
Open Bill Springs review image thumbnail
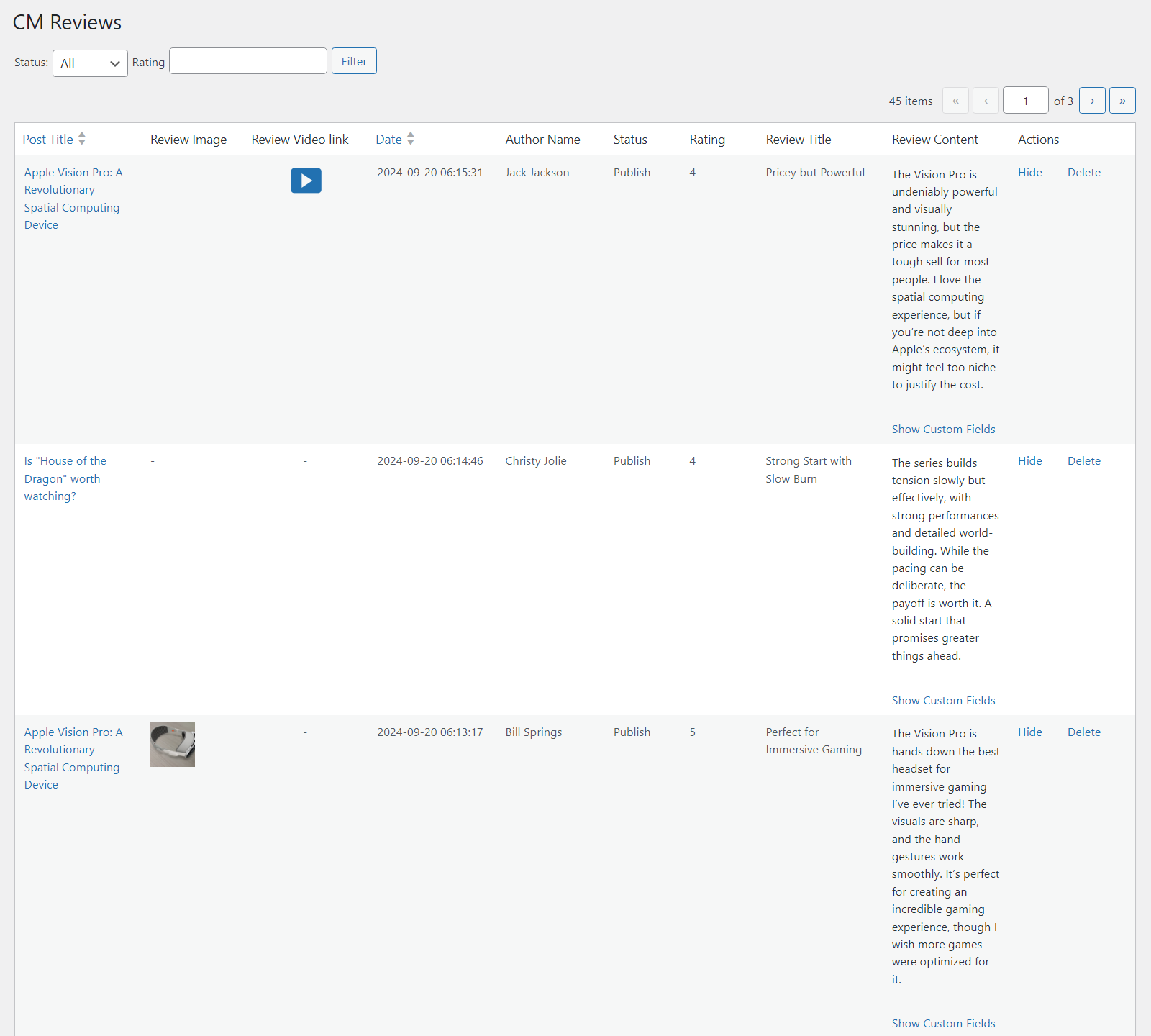click(x=173, y=745)
